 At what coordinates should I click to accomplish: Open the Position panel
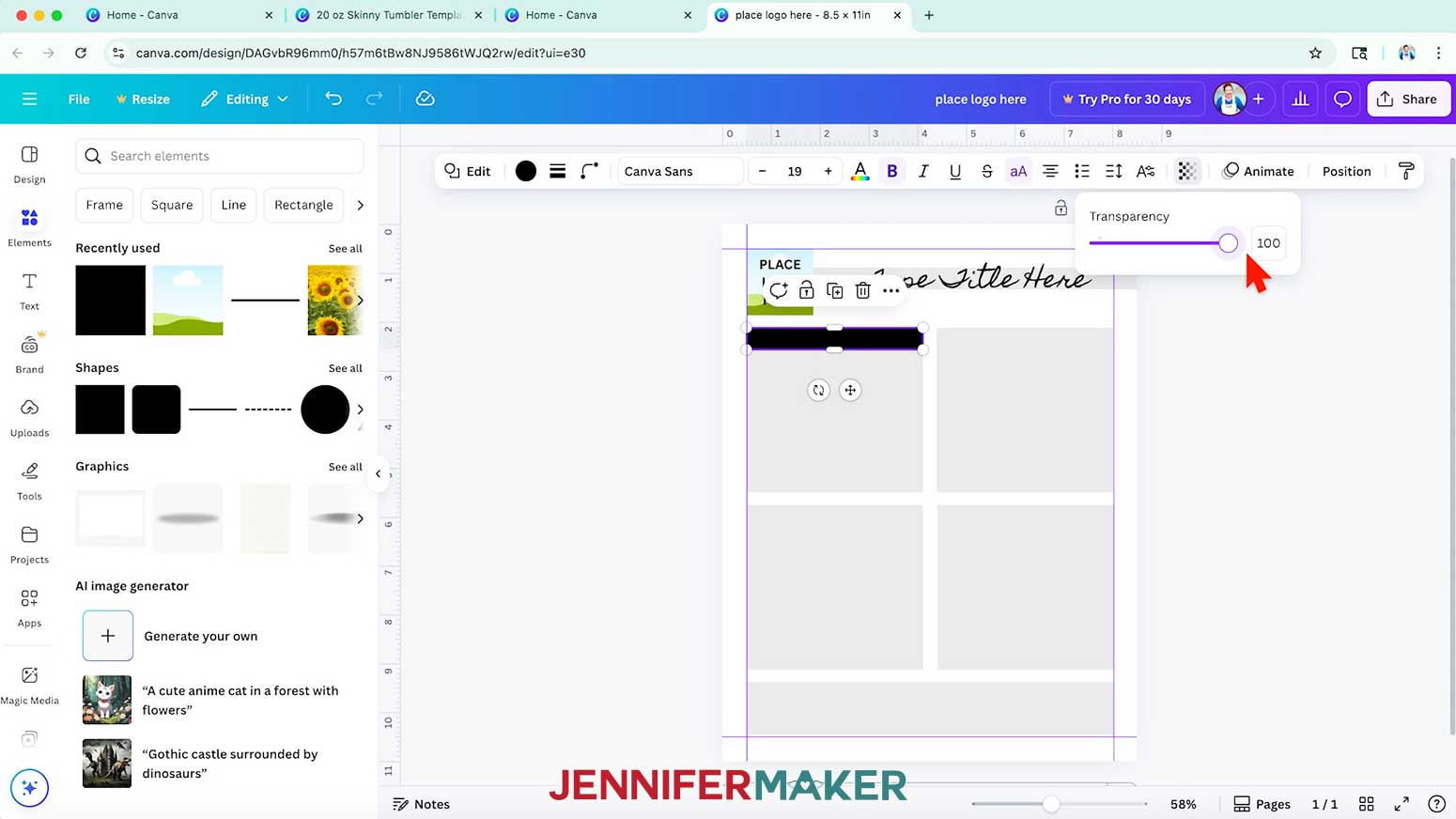click(1346, 171)
